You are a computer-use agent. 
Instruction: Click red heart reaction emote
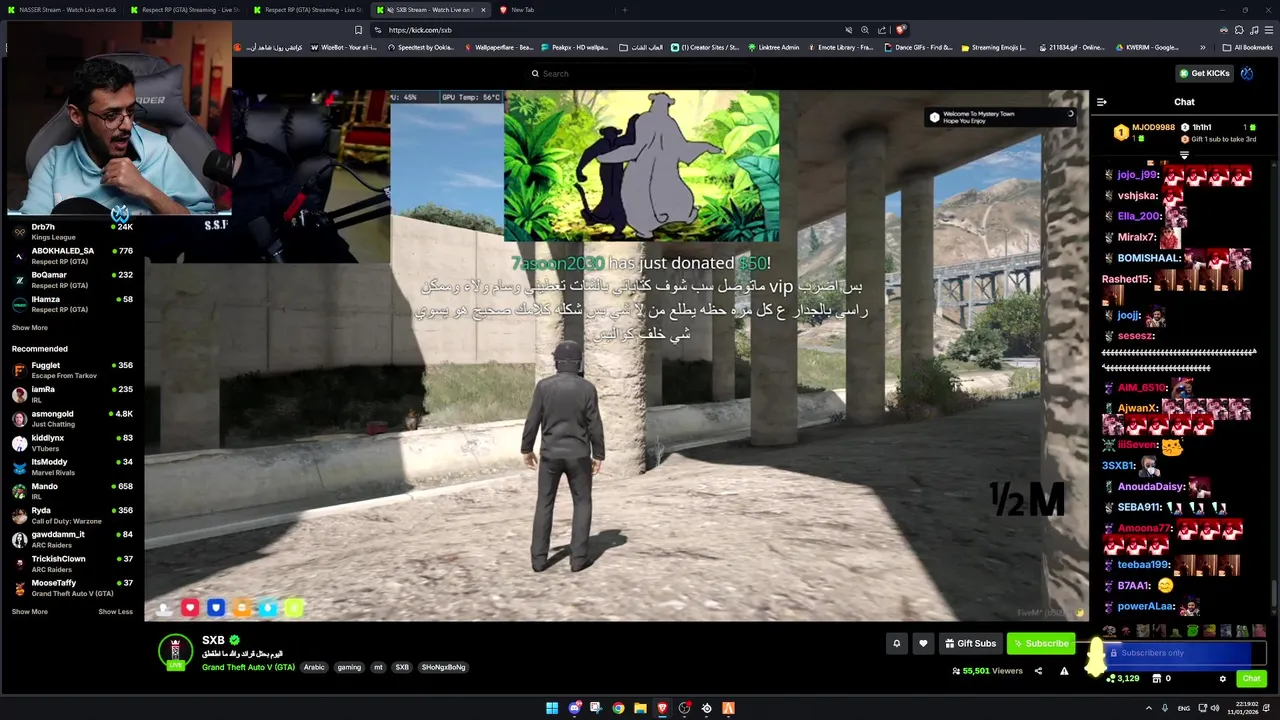(190, 607)
